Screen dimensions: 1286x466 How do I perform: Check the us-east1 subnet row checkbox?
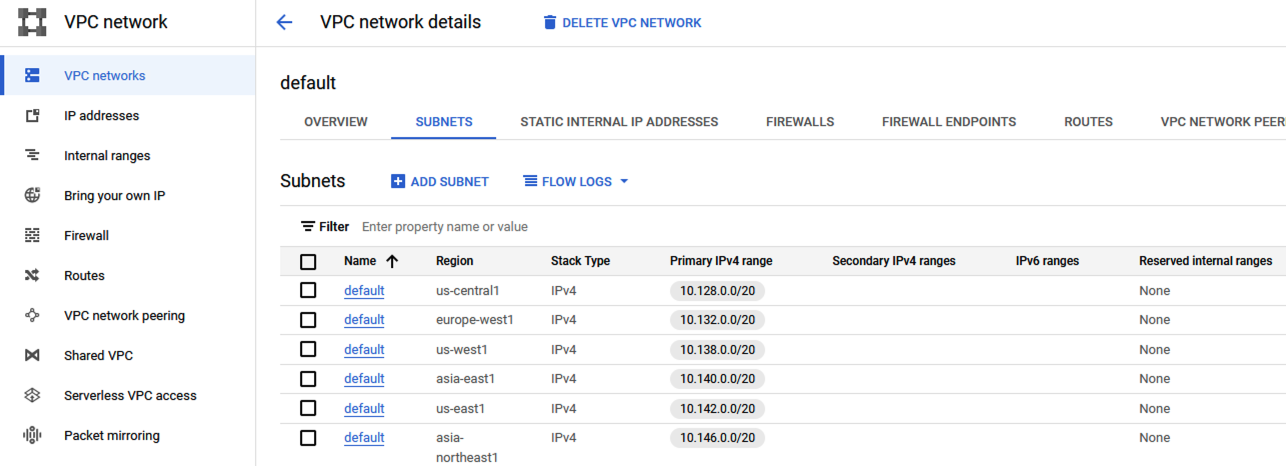tap(308, 408)
